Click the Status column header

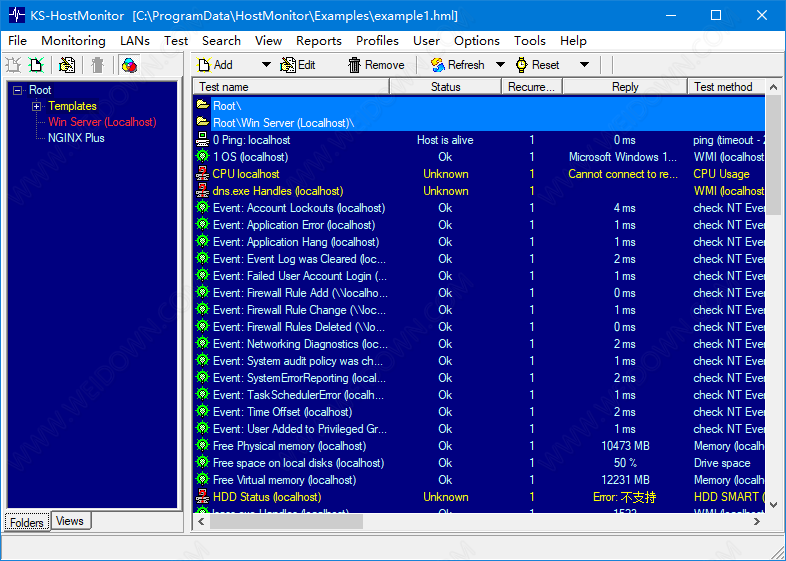[445, 87]
